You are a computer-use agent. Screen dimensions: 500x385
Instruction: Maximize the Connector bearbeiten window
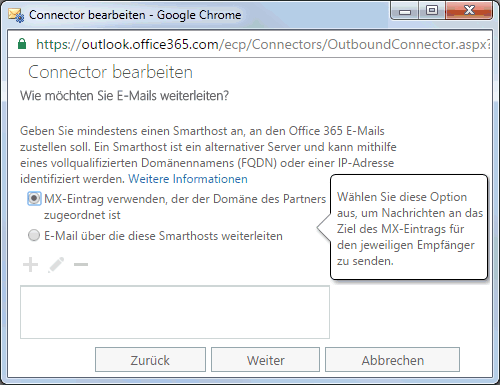click(431, 11)
